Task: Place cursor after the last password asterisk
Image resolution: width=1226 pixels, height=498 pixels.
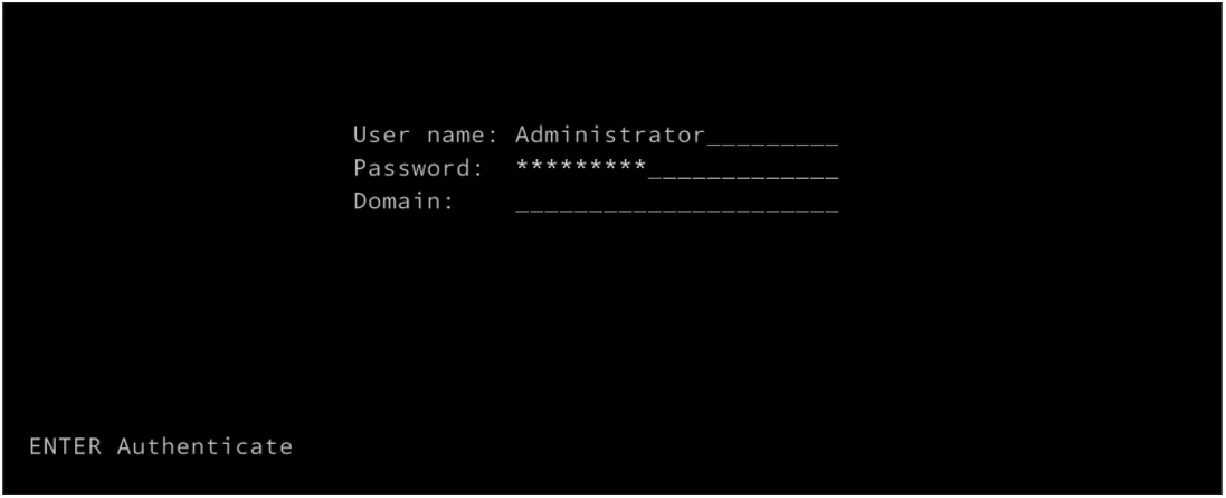Action: click(x=648, y=167)
